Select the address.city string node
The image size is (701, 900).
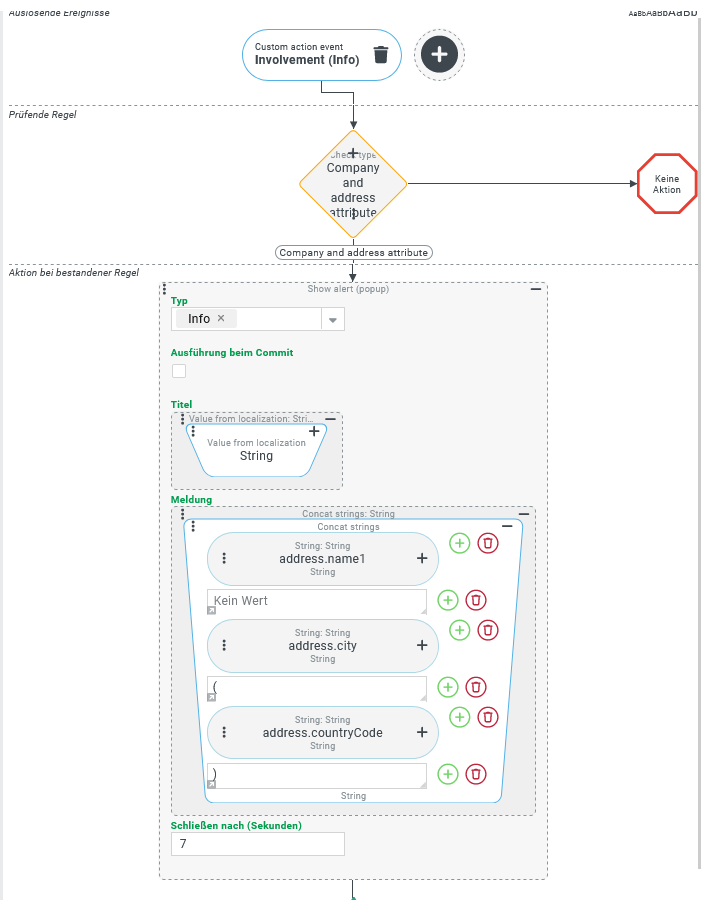point(323,646)
